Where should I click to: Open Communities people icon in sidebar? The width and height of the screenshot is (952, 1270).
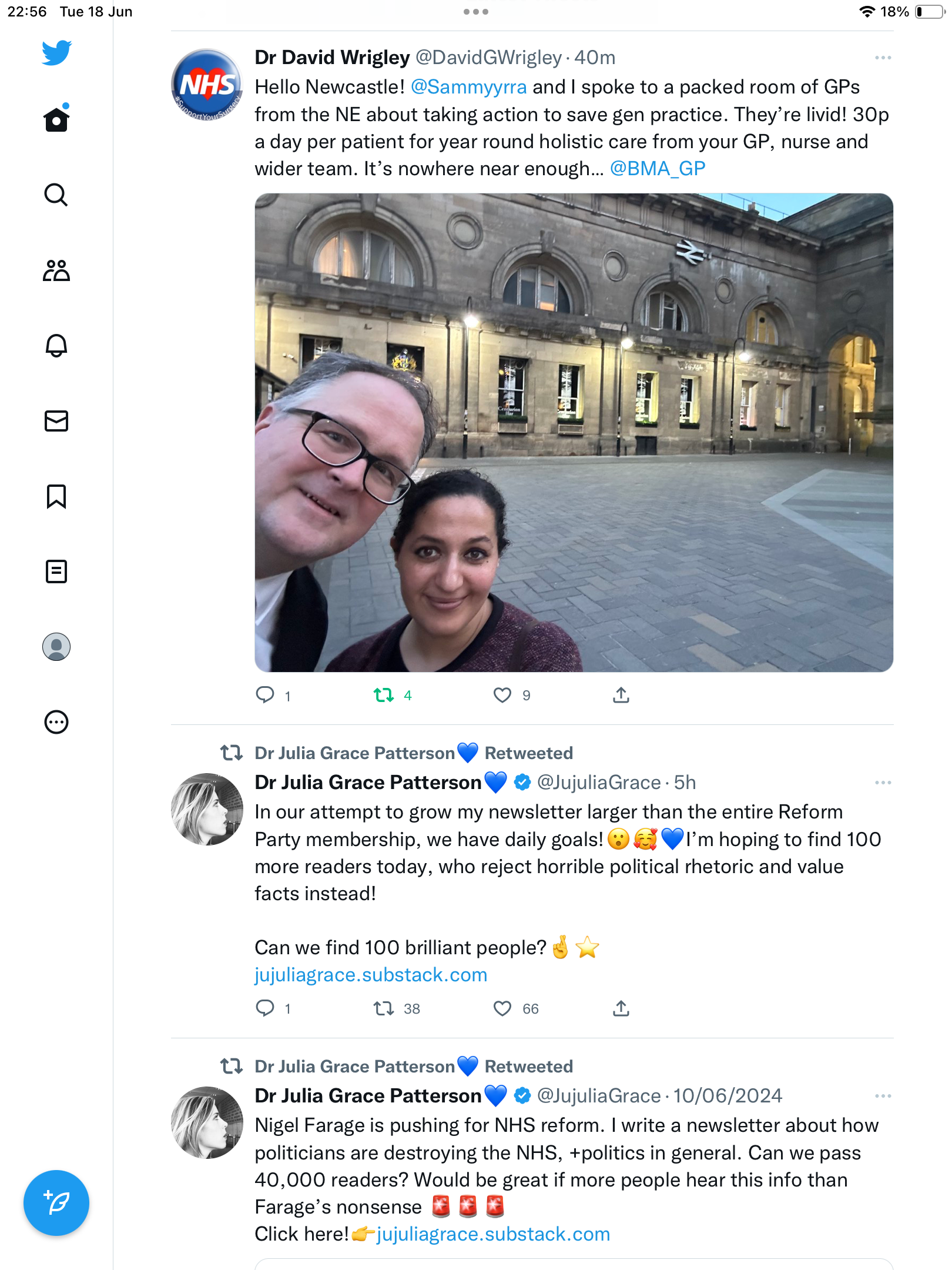[56, 270]
